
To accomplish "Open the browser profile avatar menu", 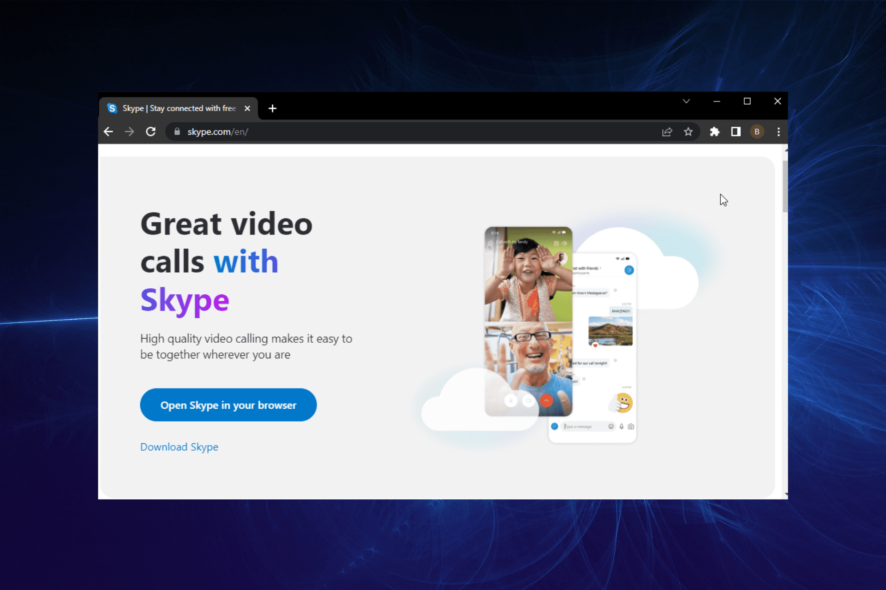I will [x=757, y=131].
